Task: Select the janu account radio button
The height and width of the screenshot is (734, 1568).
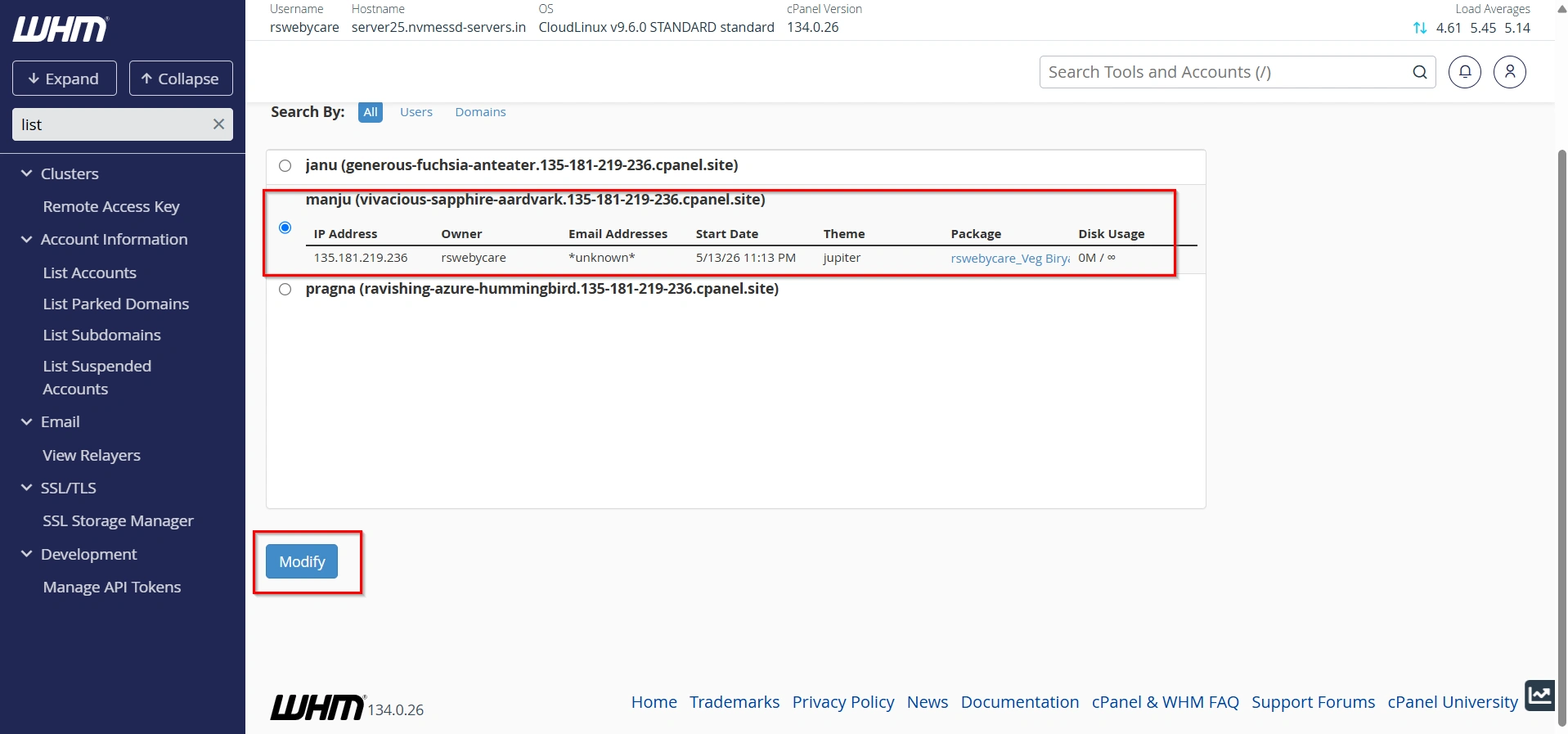Action: point(285,165)
